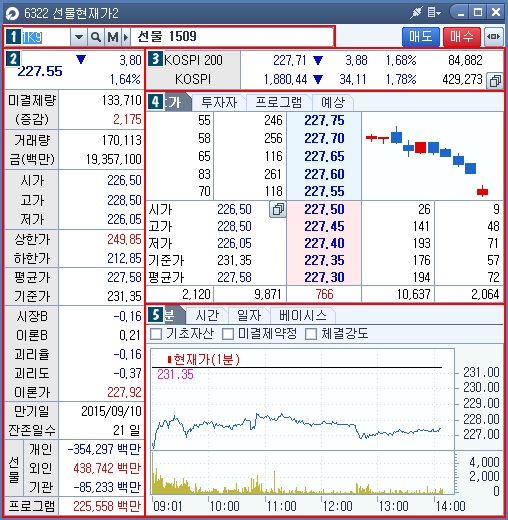Switch to the 베이시스 tab
This screenshot has height=520, width=508.
click(302, 315)
